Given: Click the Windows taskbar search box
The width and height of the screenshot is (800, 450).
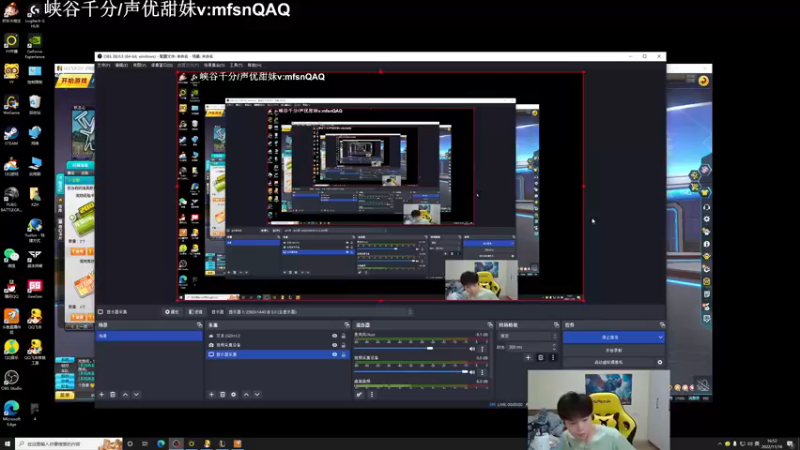Looking at the screenshot, I should pos(68,444).
